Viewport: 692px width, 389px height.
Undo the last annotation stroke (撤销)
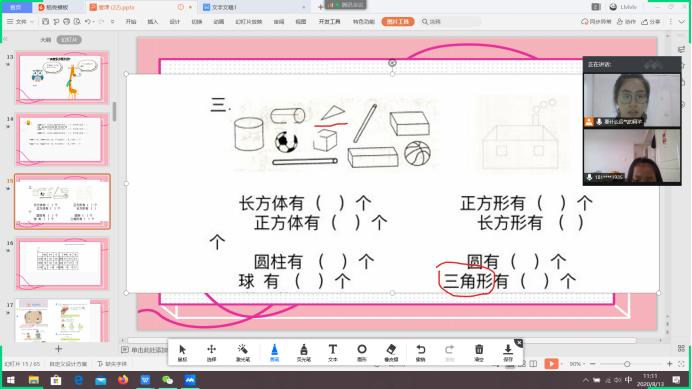point(421,353)
